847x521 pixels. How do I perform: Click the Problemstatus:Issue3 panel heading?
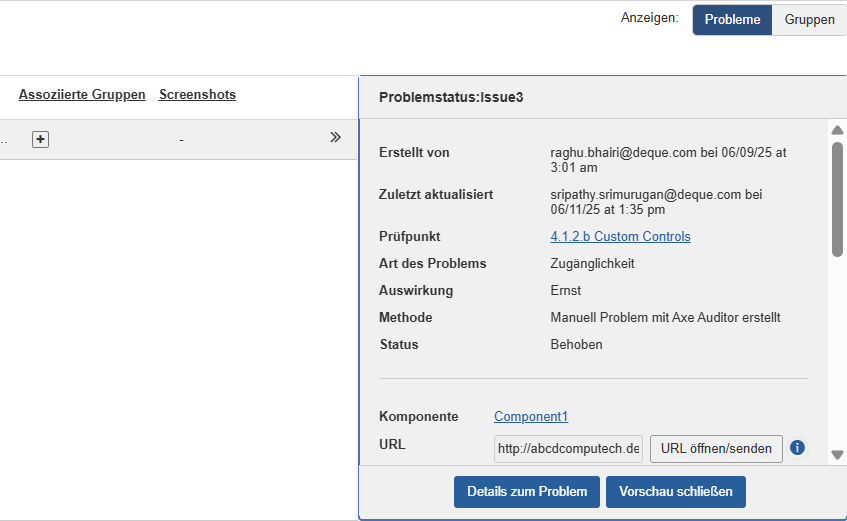(x=451, y=97)
